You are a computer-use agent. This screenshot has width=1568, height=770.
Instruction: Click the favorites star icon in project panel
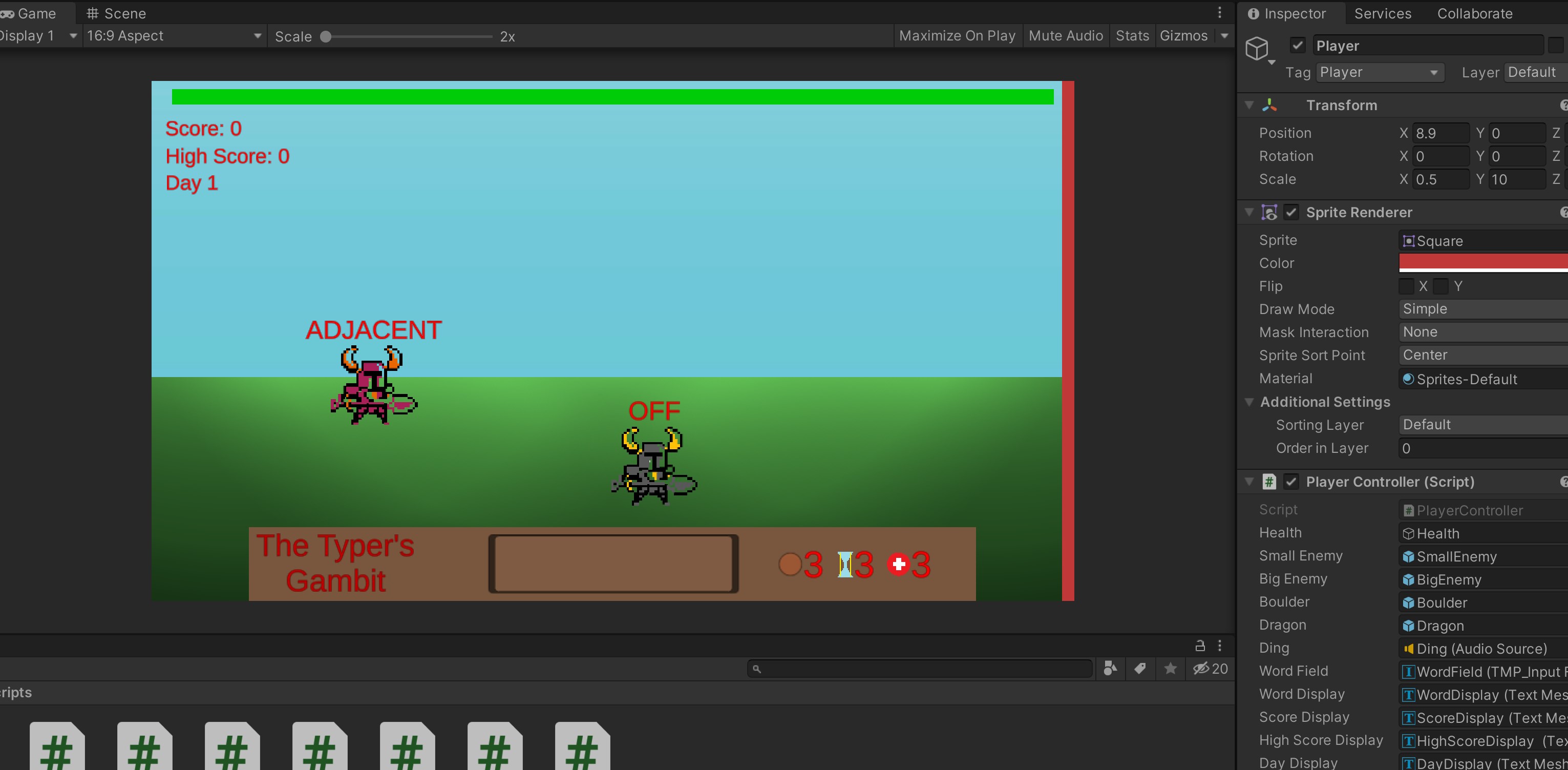tap(1170, 668)
